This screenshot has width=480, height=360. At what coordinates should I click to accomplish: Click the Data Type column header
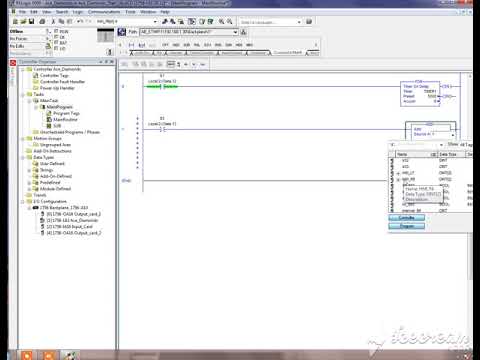(x=452, y=154)
